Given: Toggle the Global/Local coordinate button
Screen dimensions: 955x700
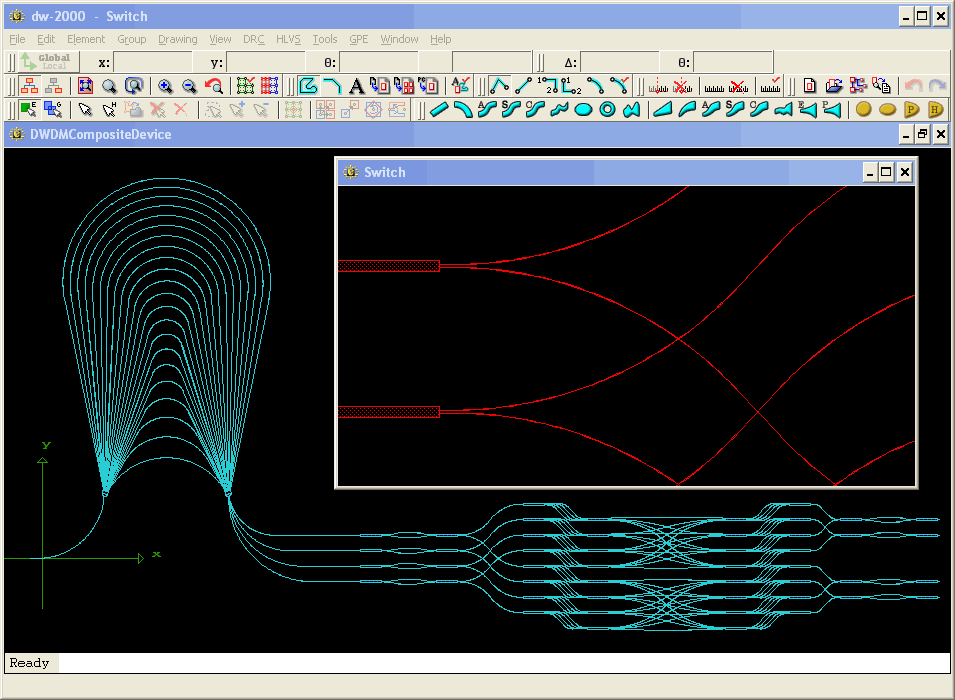Looking at the screenshot, I should (x=46, y=62).
